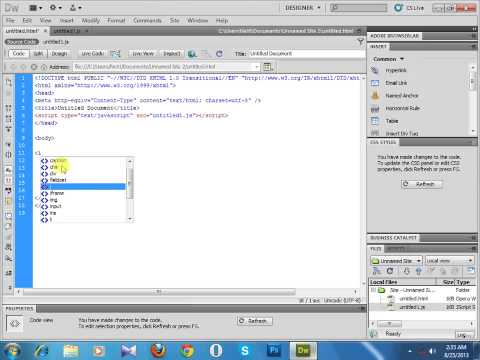
Task: Click the Title text field
Action: (307, 54)
